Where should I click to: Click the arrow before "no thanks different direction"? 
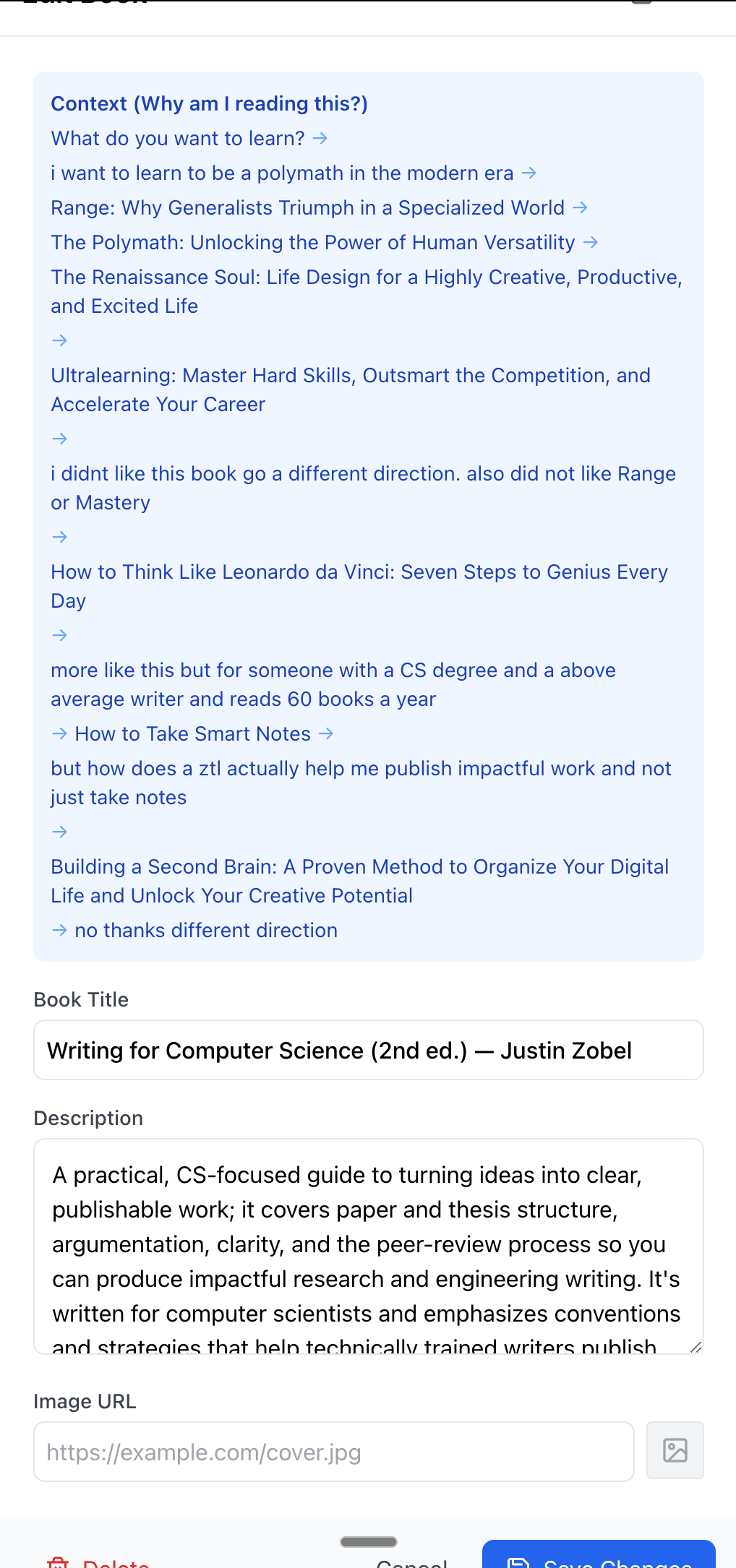click(x=60, y=930)
